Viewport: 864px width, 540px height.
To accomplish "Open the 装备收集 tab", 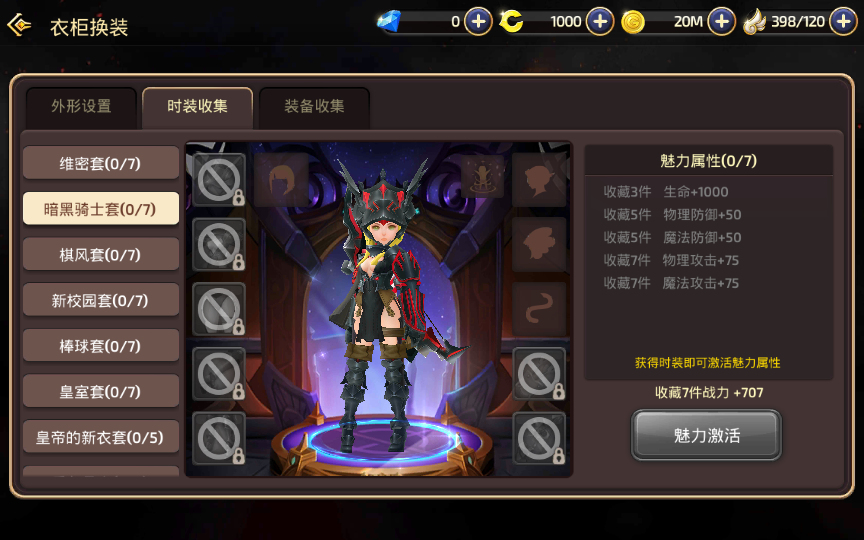I will [314, 106].
